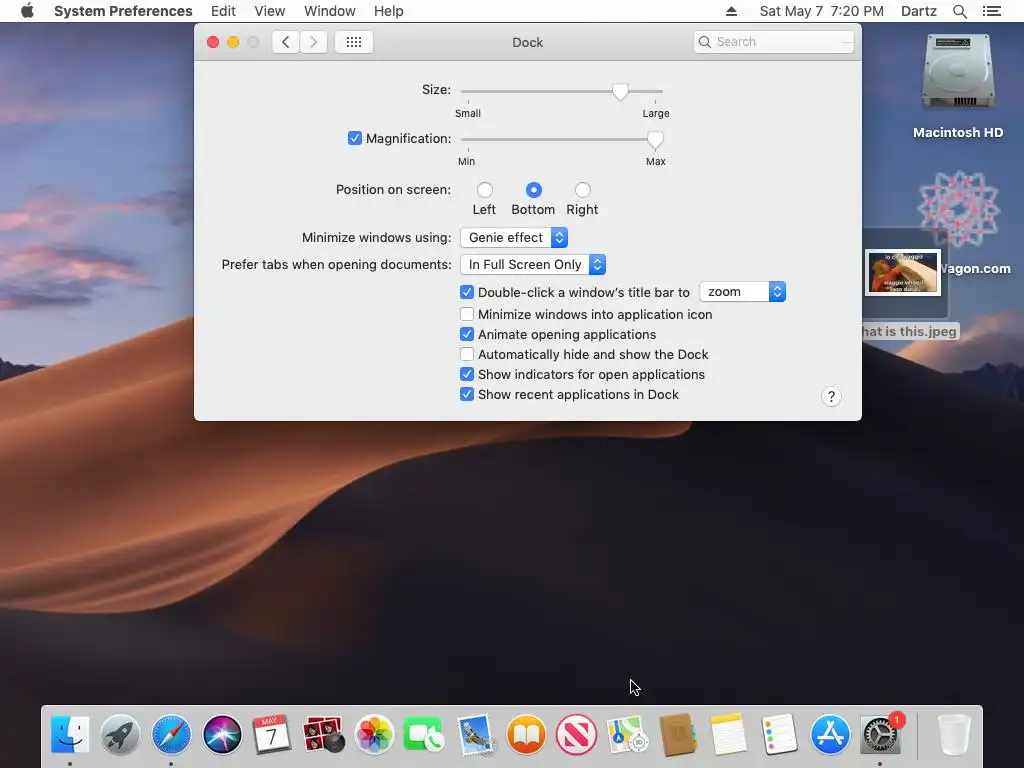Click the Dartz user menu
1024x768 pixels.
[x=919, y=11]
